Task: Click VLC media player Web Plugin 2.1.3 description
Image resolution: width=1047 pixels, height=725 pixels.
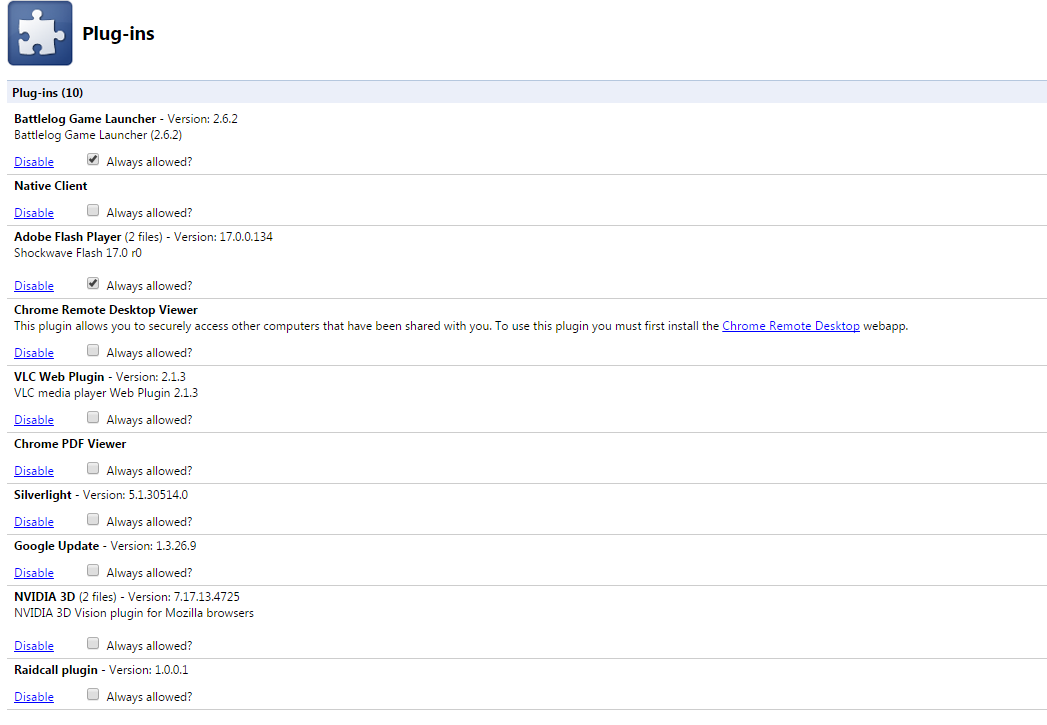Action: [x=106, y=393]
